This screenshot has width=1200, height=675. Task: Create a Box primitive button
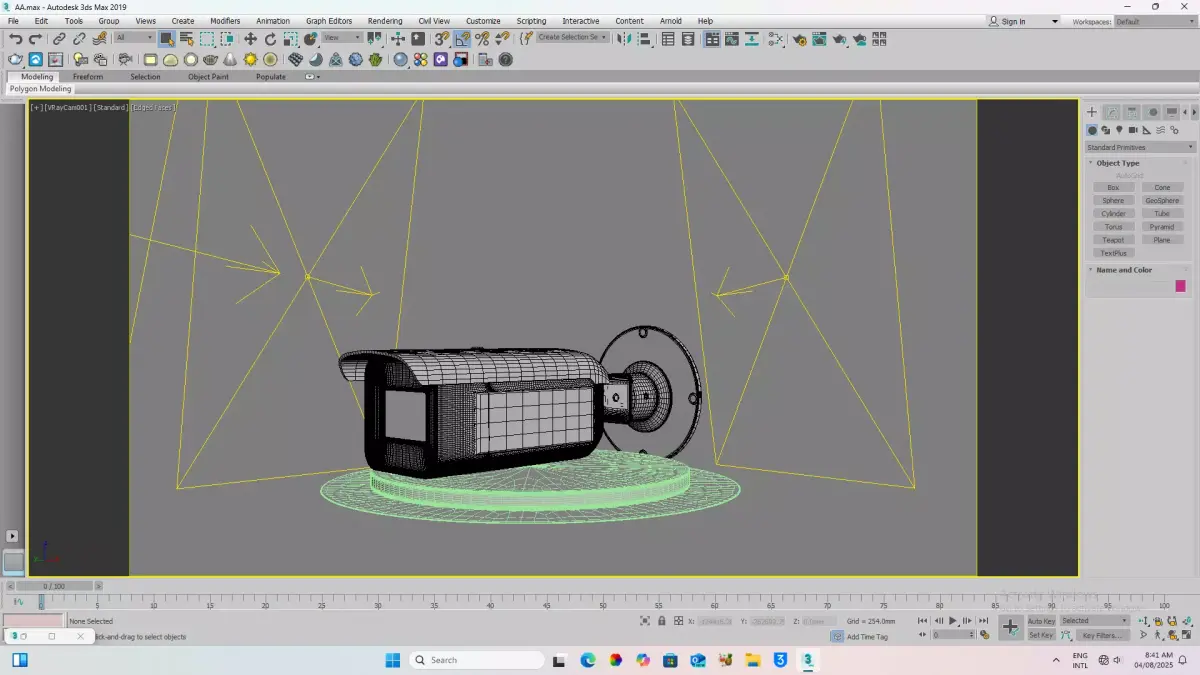tap(1113, 188)
